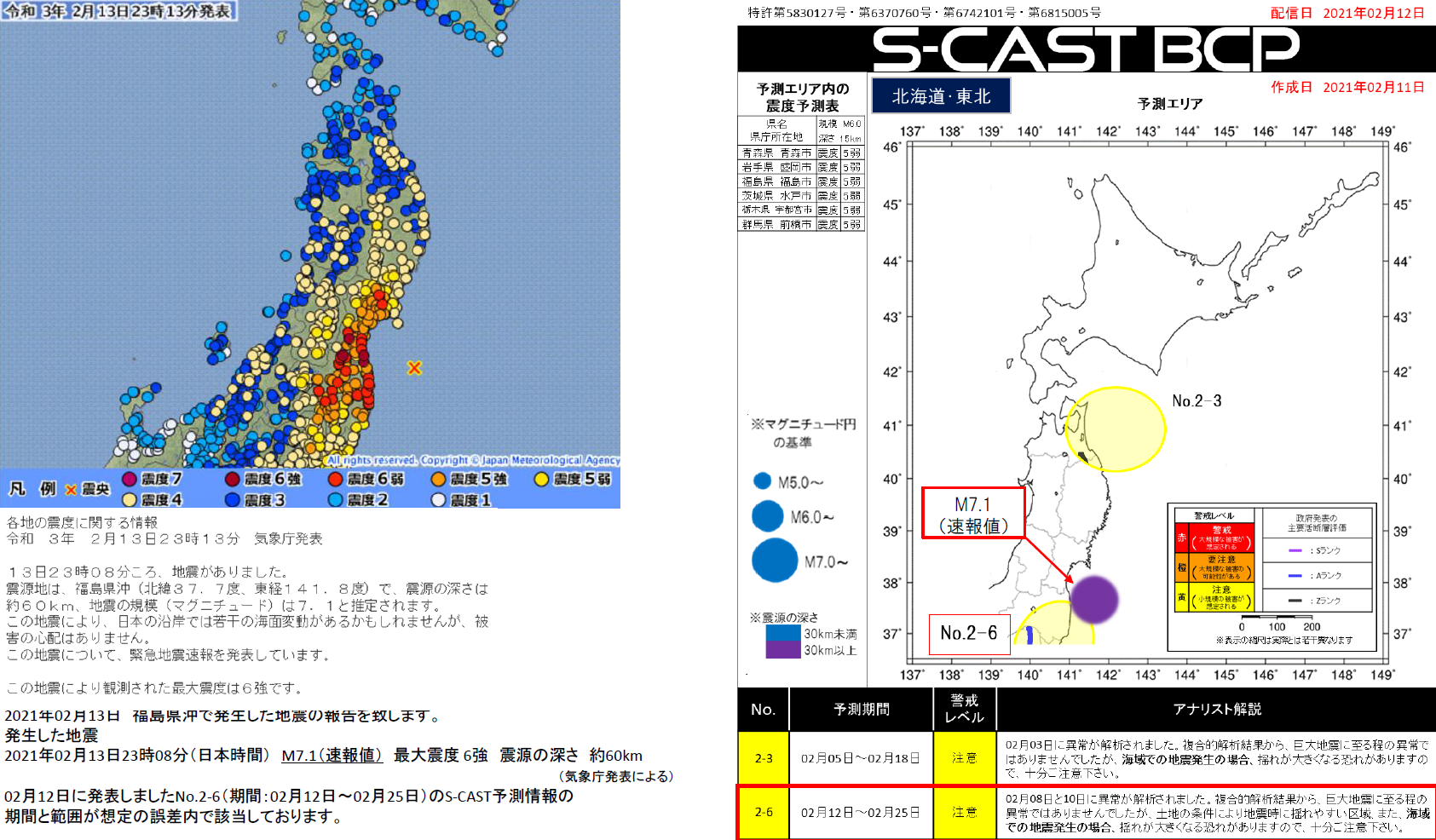Click the purple epicenter circle off Fukushima
Screen dimensions: 1436x840
tap(1094, 599)
